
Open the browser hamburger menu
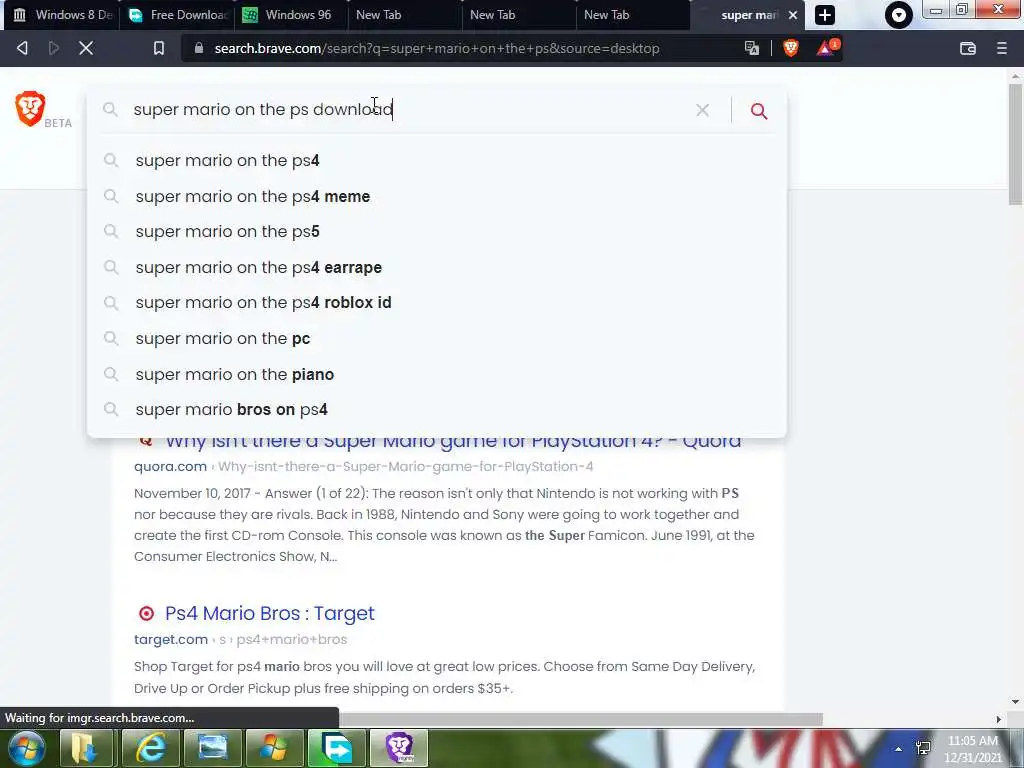(x=1002, y=48)
